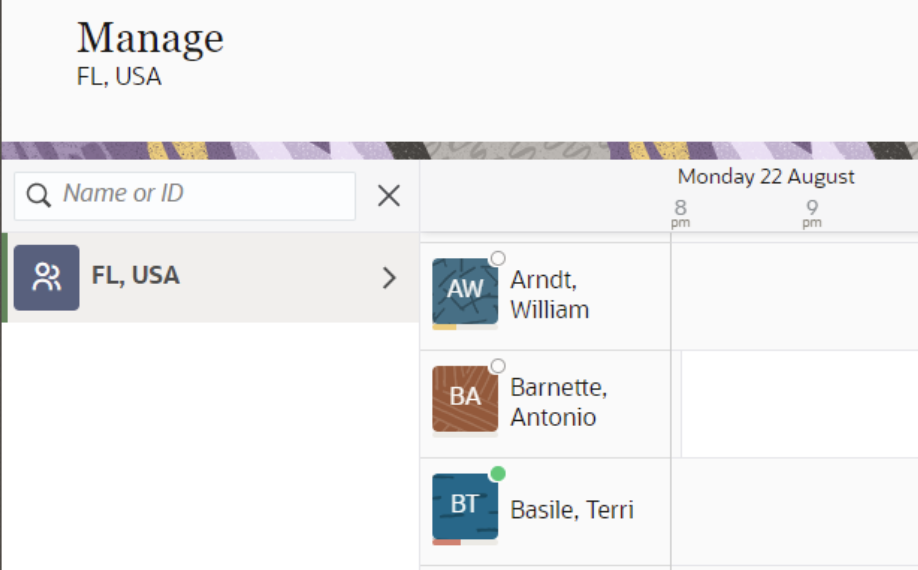Open Arndt, William resource name

(x=549, y=294)
